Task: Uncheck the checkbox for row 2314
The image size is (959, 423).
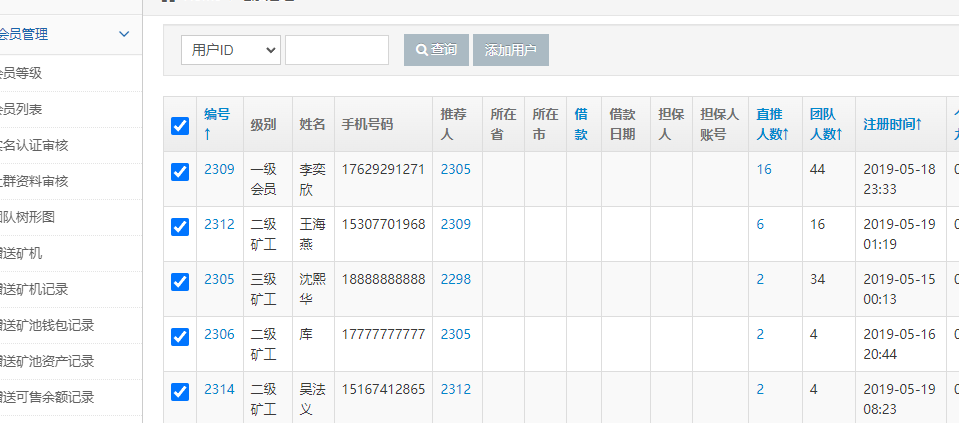Action: pos(180,391)
